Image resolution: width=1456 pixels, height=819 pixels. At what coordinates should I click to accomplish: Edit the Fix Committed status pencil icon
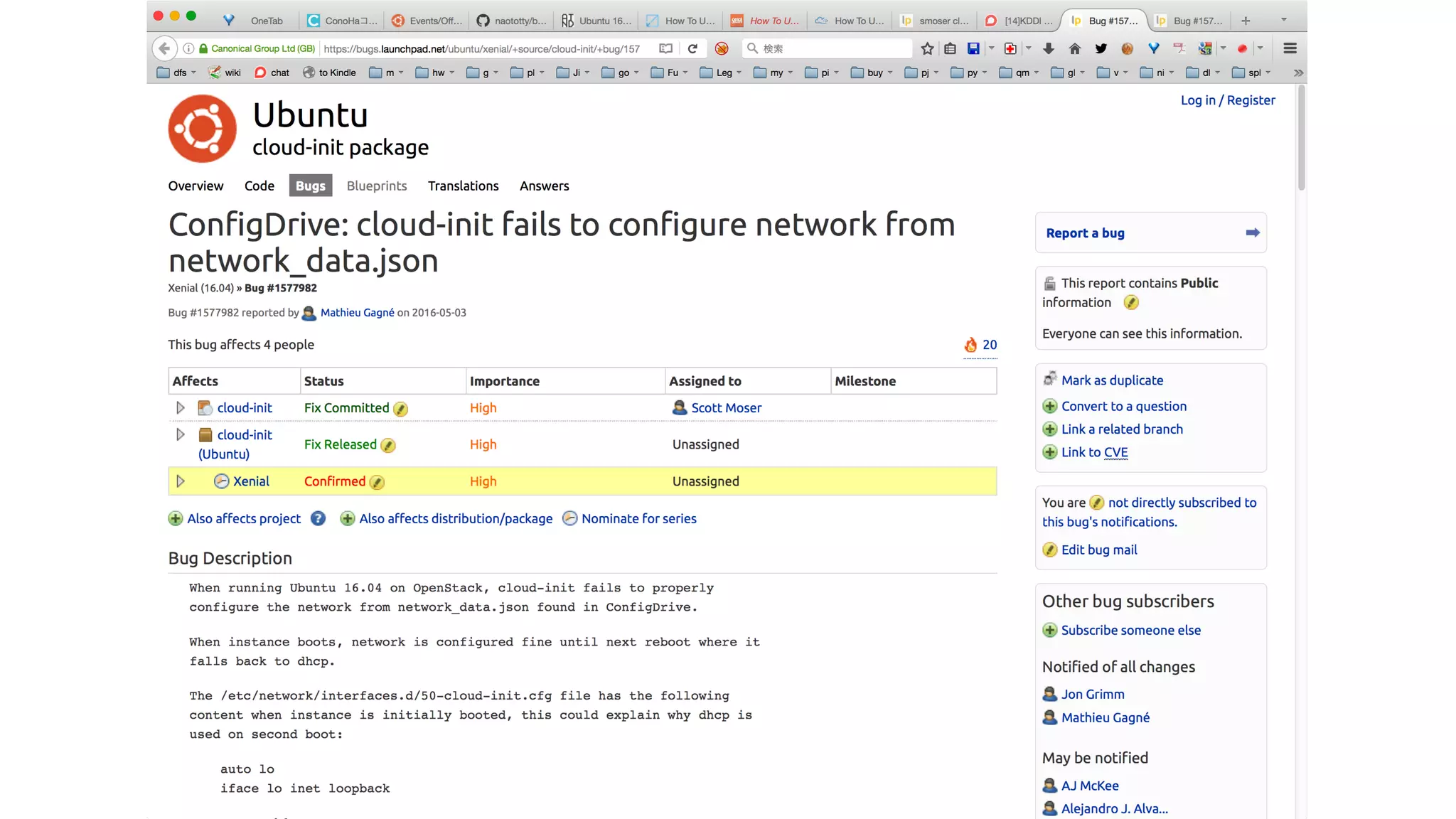[x=400, y=409]
